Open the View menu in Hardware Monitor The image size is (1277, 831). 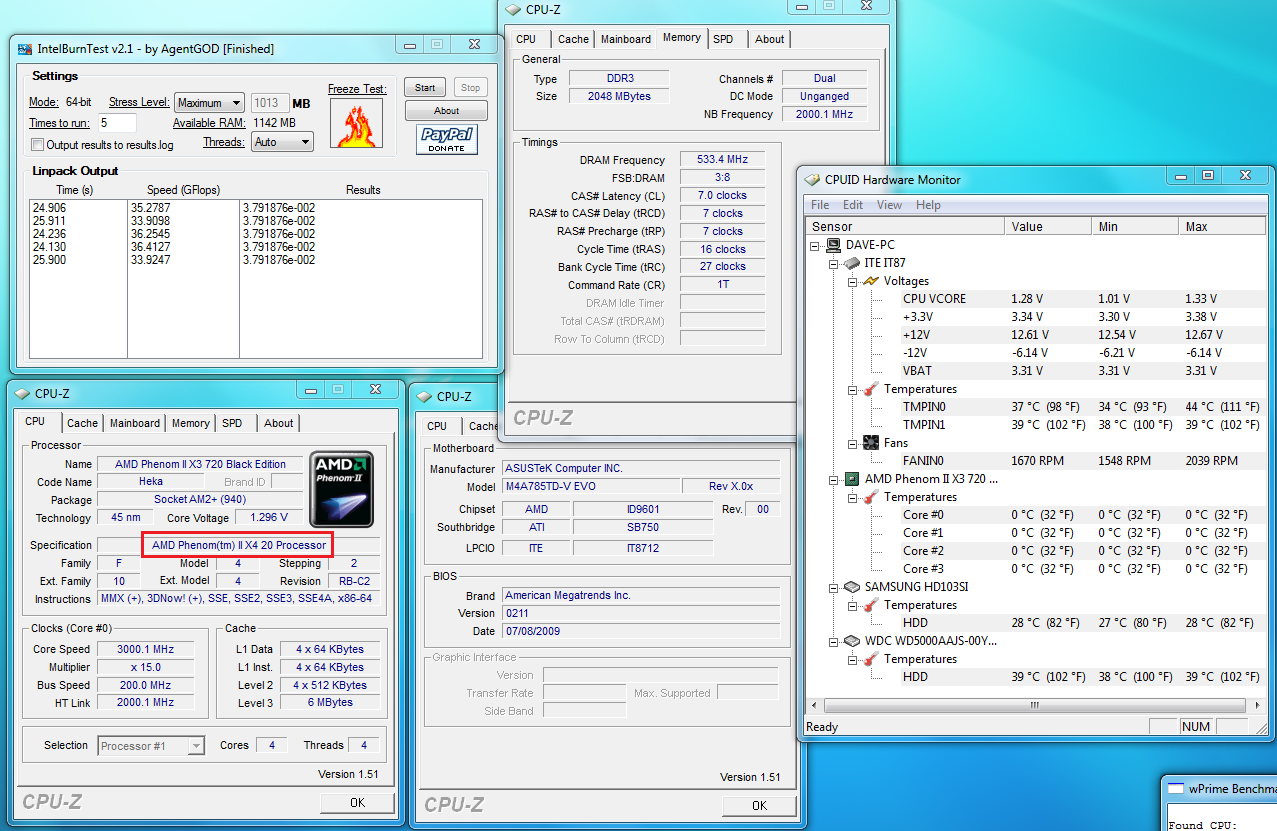click(889, 205)
